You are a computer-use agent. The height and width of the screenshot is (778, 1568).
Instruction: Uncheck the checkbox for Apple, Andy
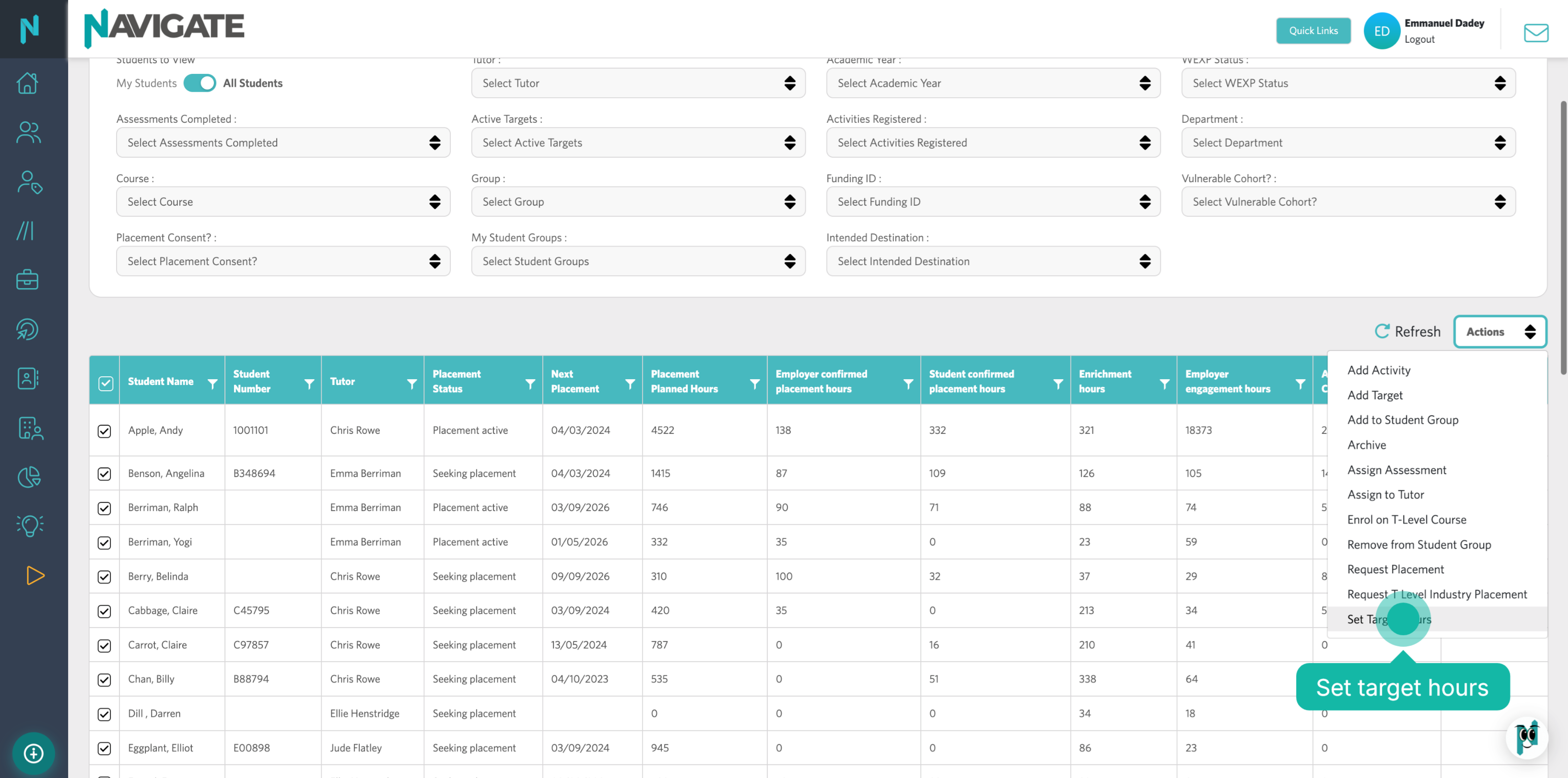click(x=104, y=430)
